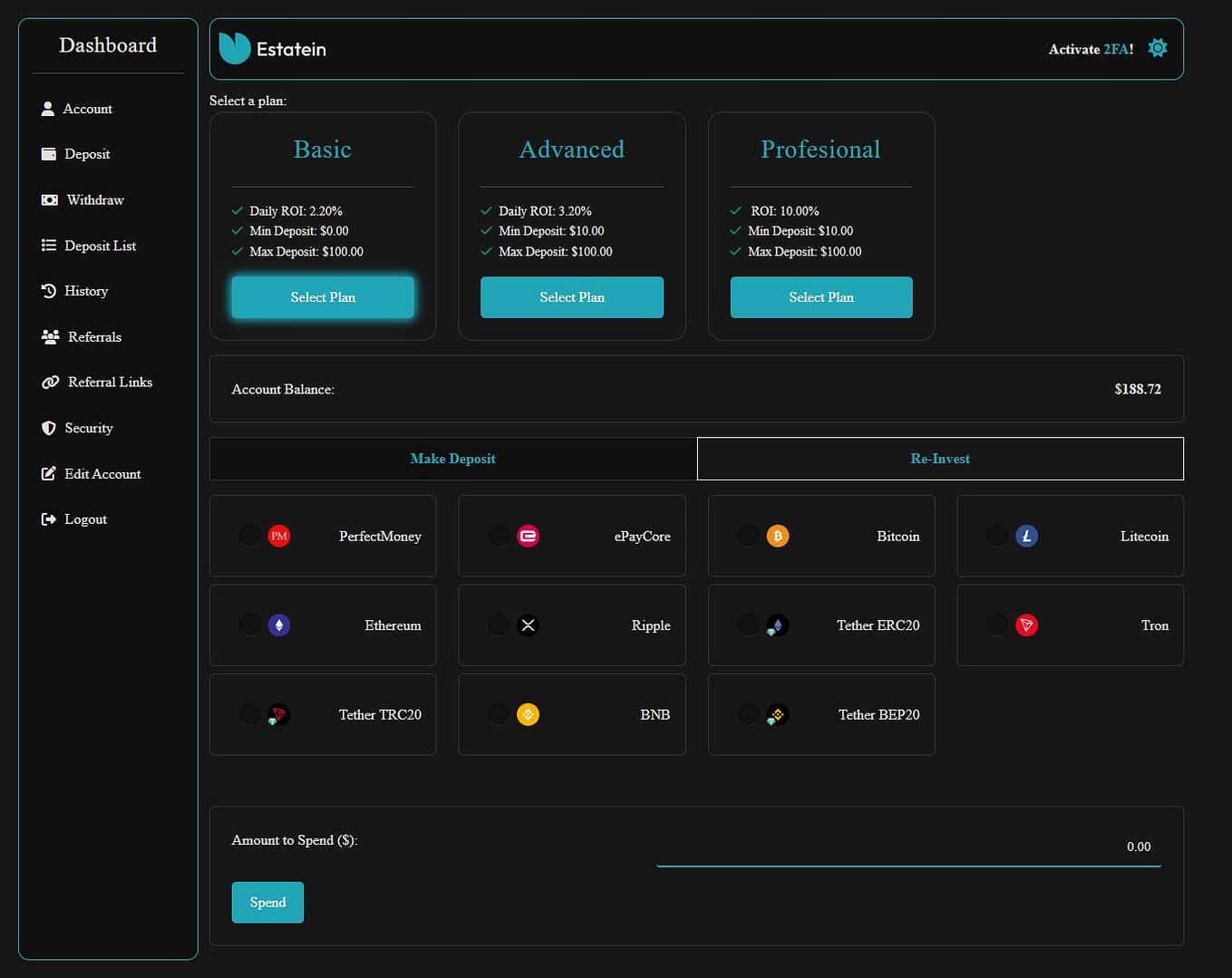Click the Security shield icon

point(49,428)
